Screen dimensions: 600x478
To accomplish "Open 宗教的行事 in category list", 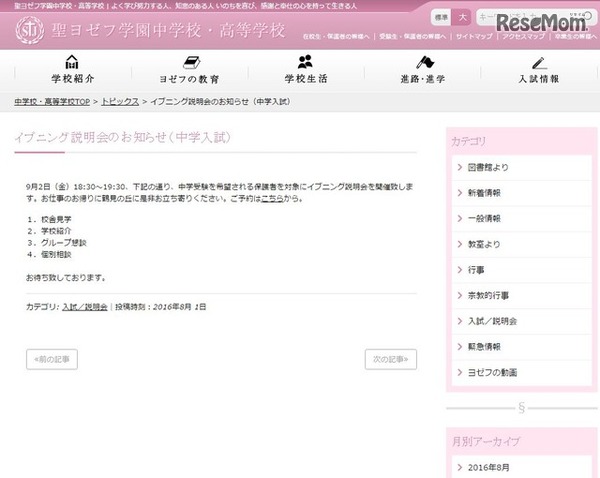I will (522, 295).
